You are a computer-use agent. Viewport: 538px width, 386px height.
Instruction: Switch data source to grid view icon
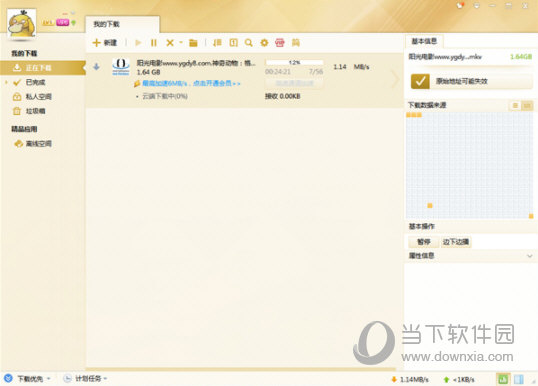527,105
